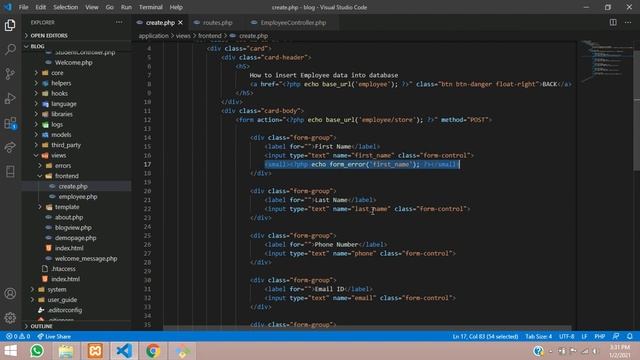Change the PHP language mode

pos(600,336)
